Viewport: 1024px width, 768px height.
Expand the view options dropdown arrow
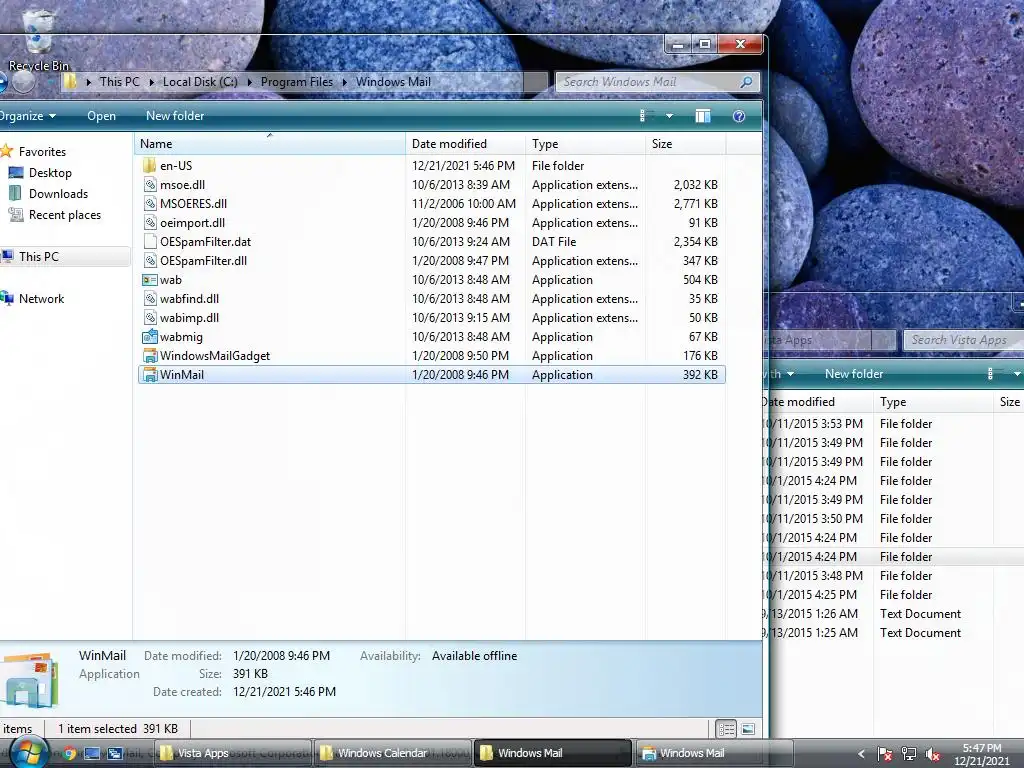point(669,116)
